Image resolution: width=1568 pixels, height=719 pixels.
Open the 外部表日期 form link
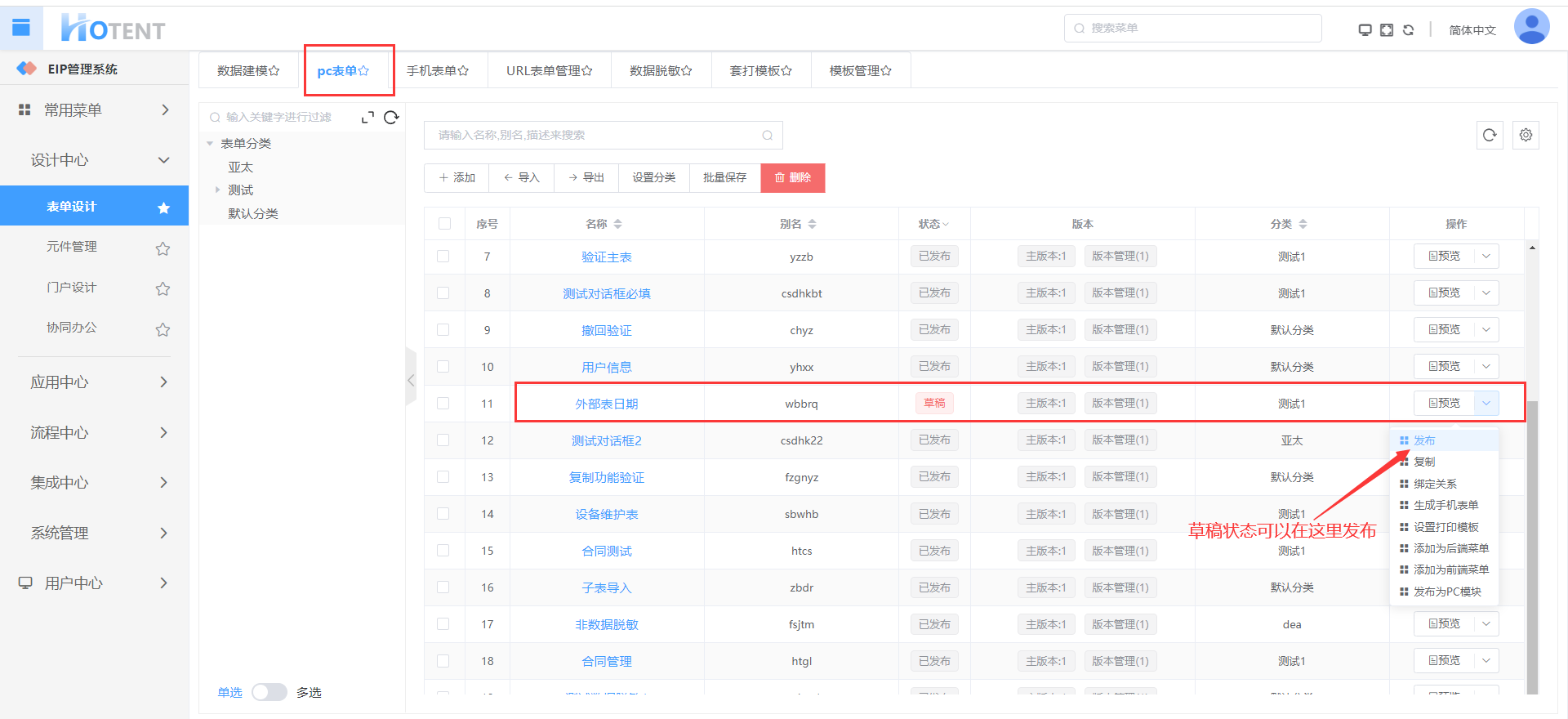(x=607, y=404)
